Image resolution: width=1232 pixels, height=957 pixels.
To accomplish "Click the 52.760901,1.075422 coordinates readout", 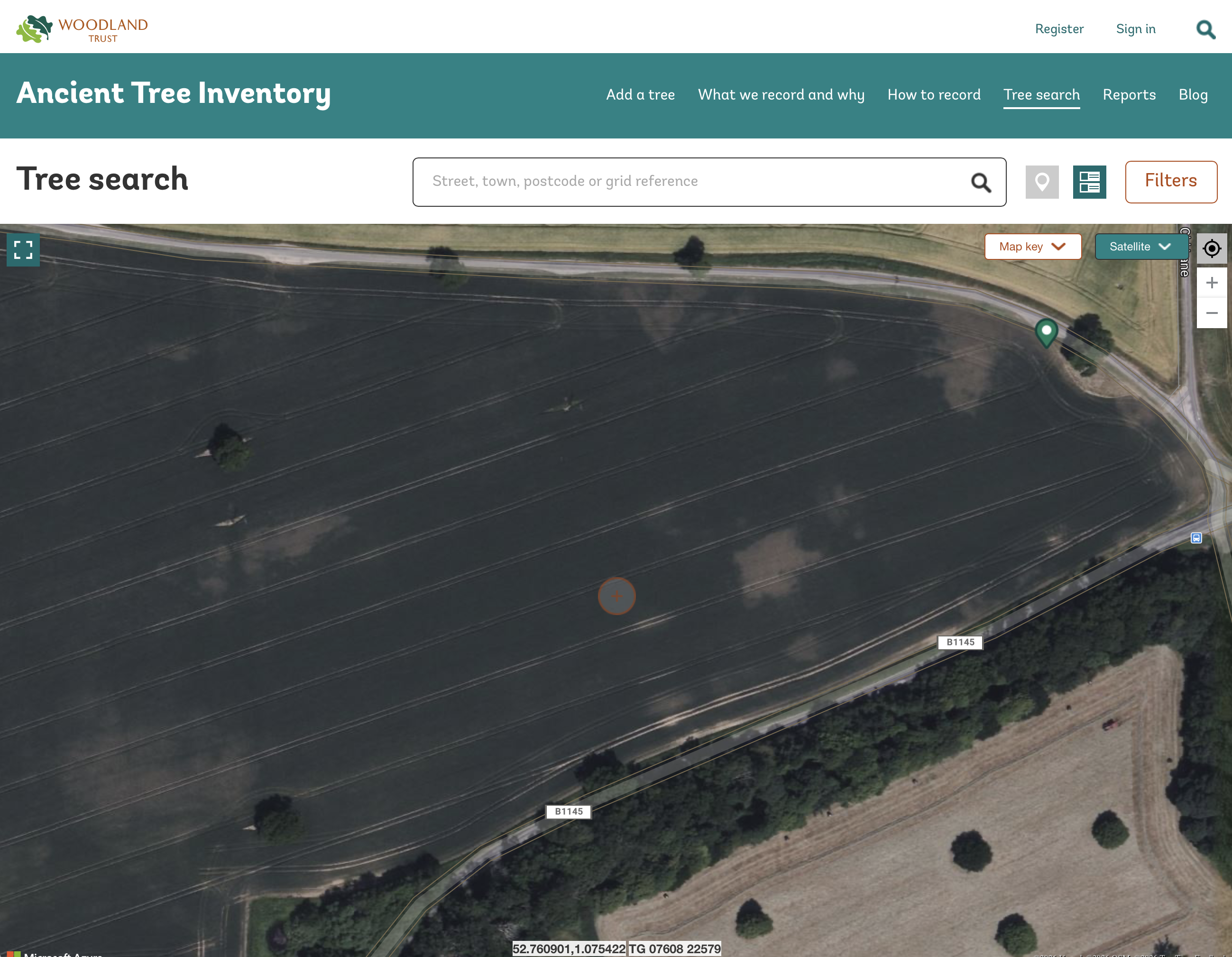I will (x=569, y=949).
